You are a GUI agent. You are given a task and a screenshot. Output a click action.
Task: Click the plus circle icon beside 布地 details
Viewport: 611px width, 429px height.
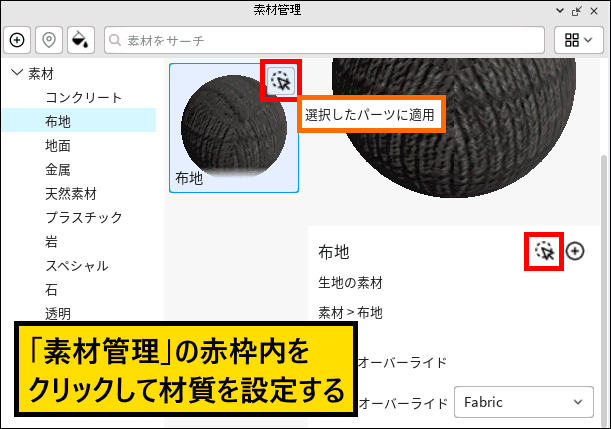click(575, 251)
